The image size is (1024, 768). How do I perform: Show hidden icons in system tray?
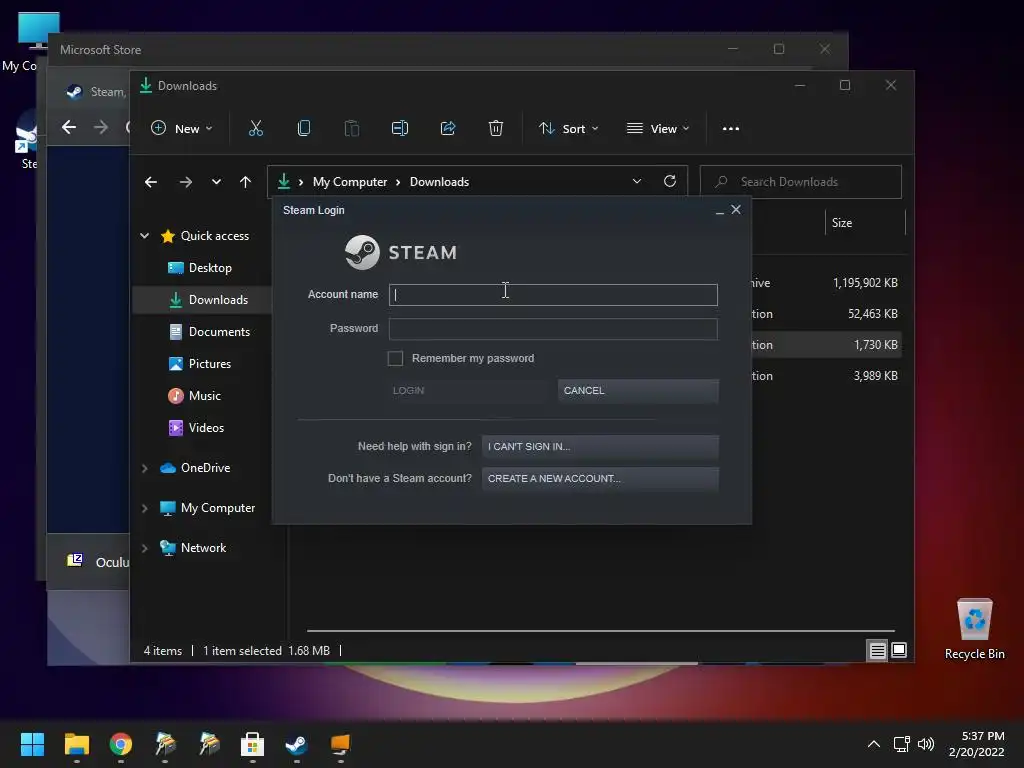tap(874, 744)
